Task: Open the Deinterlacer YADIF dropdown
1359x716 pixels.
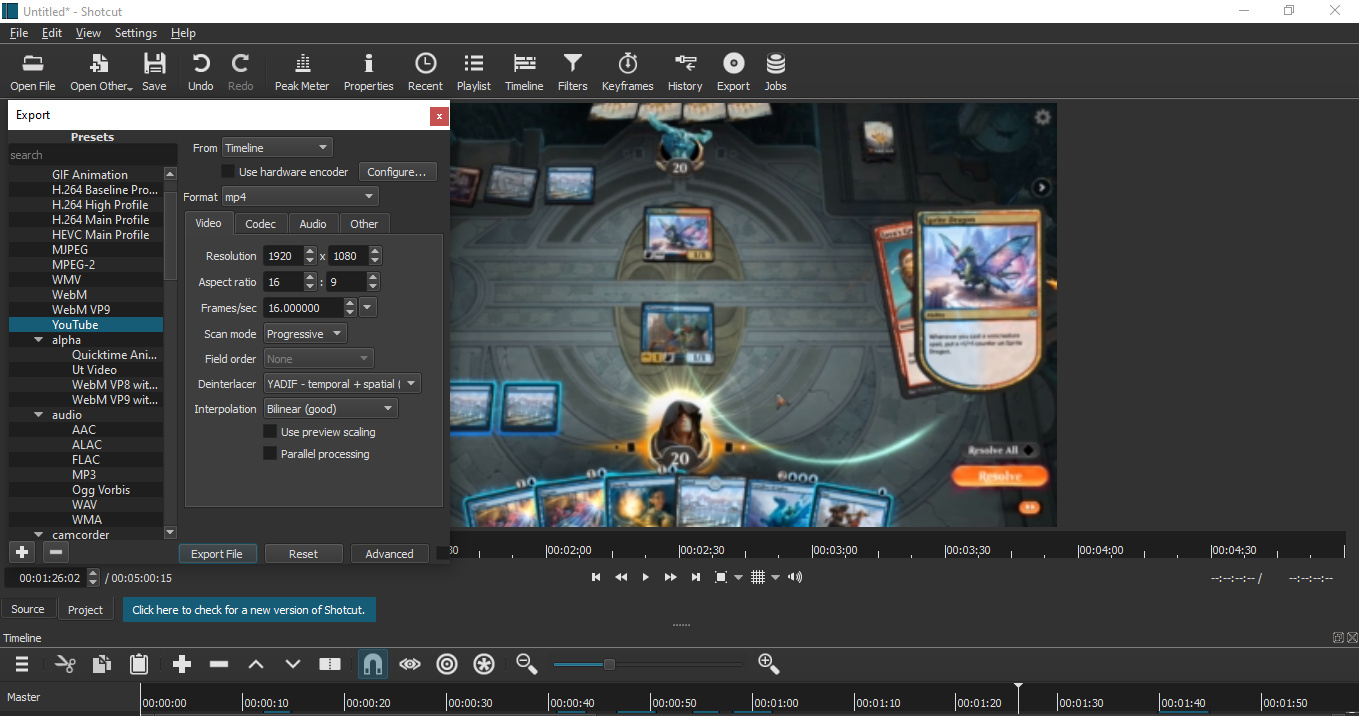Action: [342, 384]
